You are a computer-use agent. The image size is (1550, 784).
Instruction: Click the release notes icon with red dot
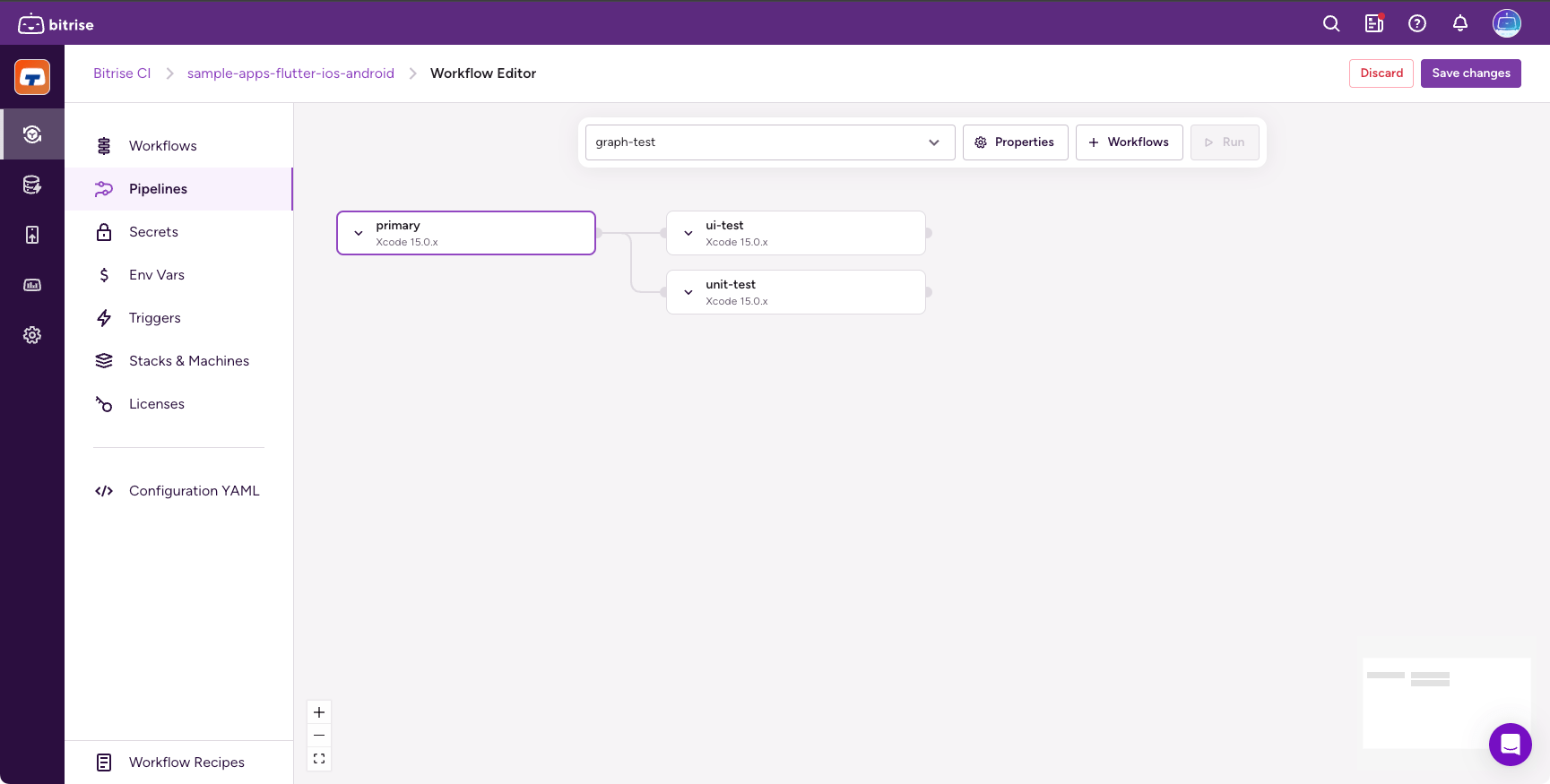click(1374, 24)
